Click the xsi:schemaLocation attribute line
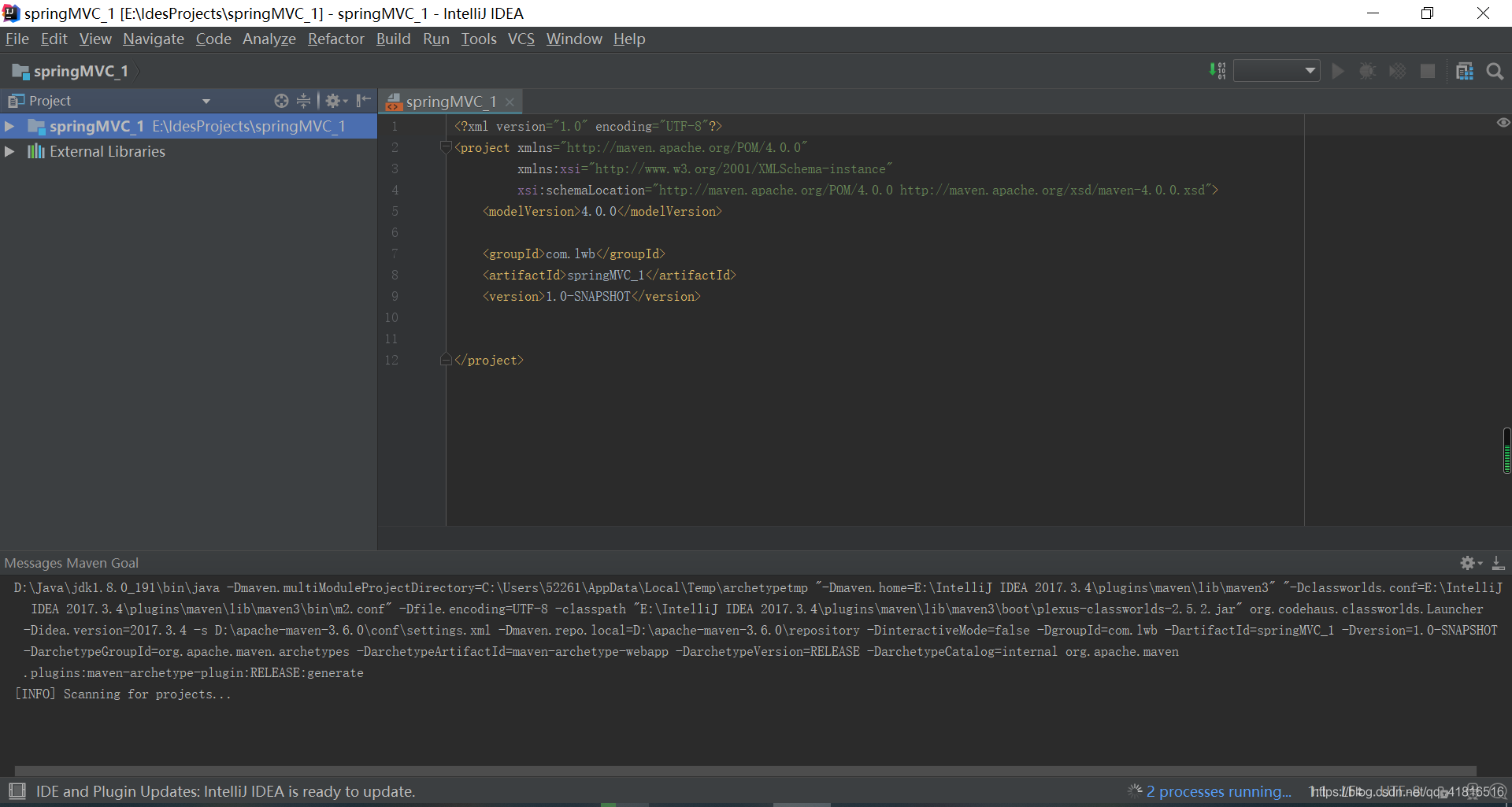 click(867, 190)
